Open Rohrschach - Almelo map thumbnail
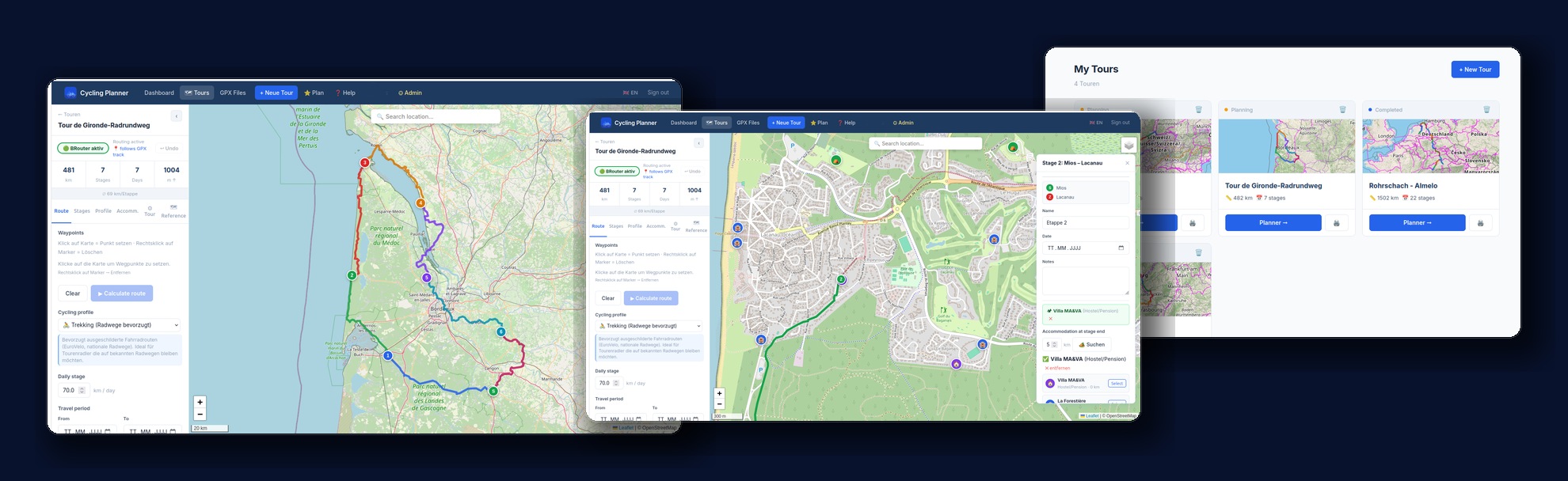The height and width of the screenshot is (481, 1568). (x=1430, y=146)
